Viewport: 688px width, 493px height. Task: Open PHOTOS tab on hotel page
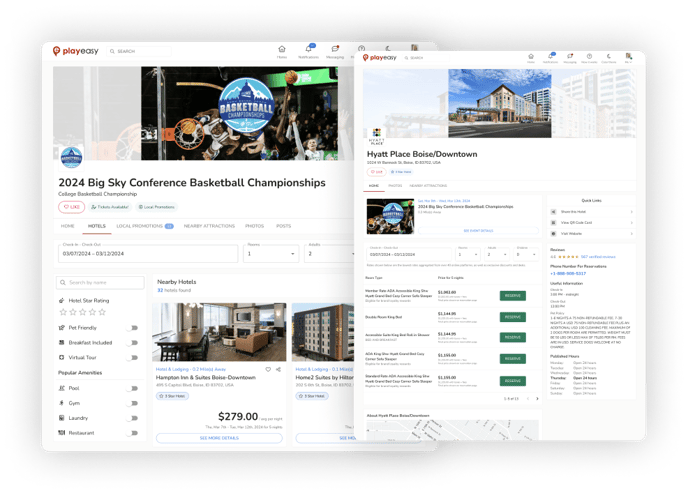point(395,186)
